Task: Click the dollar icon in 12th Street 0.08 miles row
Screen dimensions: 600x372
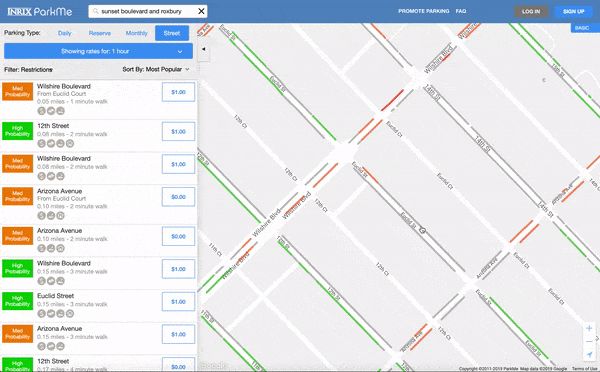Action: click(41, 144)
